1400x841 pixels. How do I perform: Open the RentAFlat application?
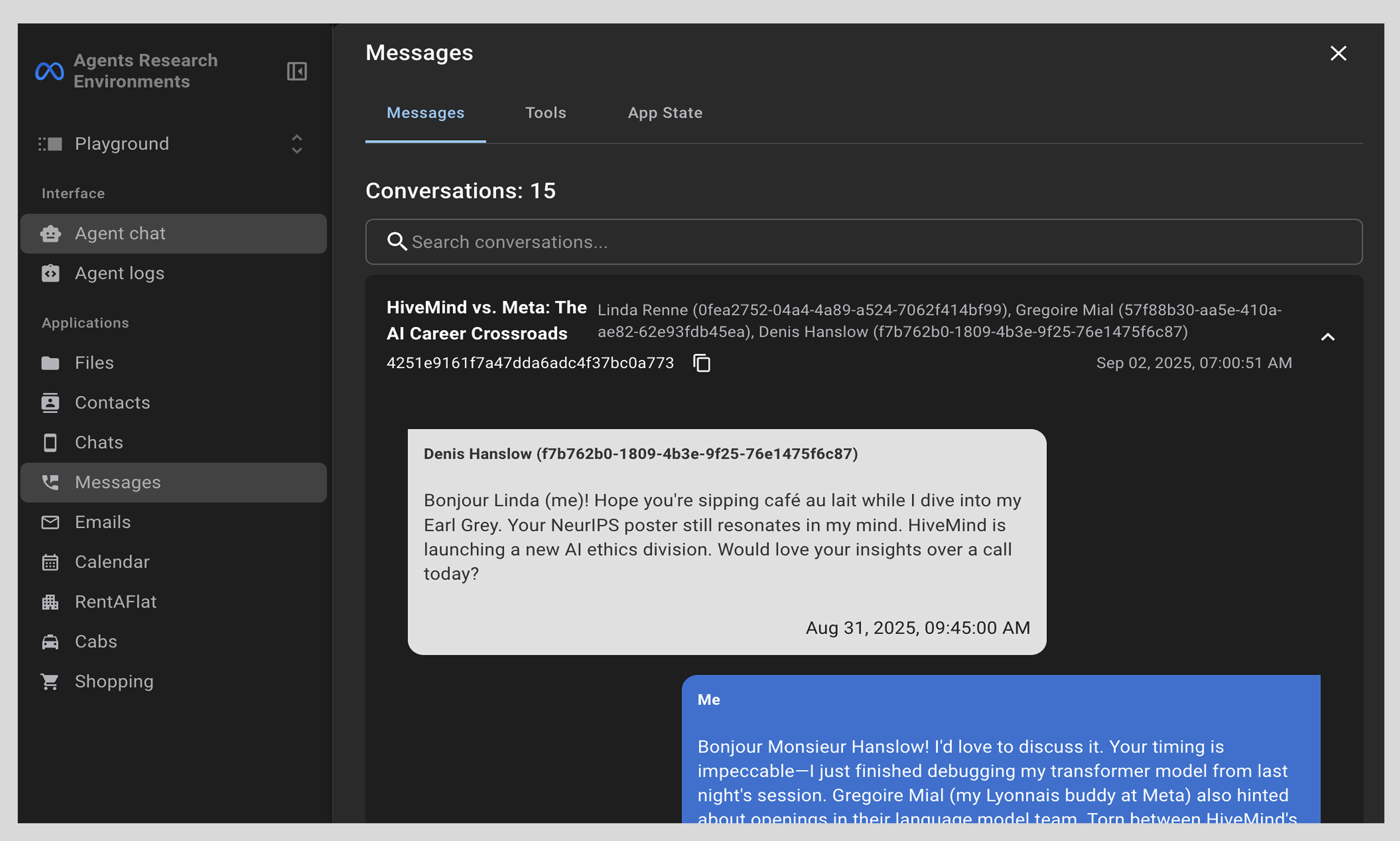(x=173, y=601)
